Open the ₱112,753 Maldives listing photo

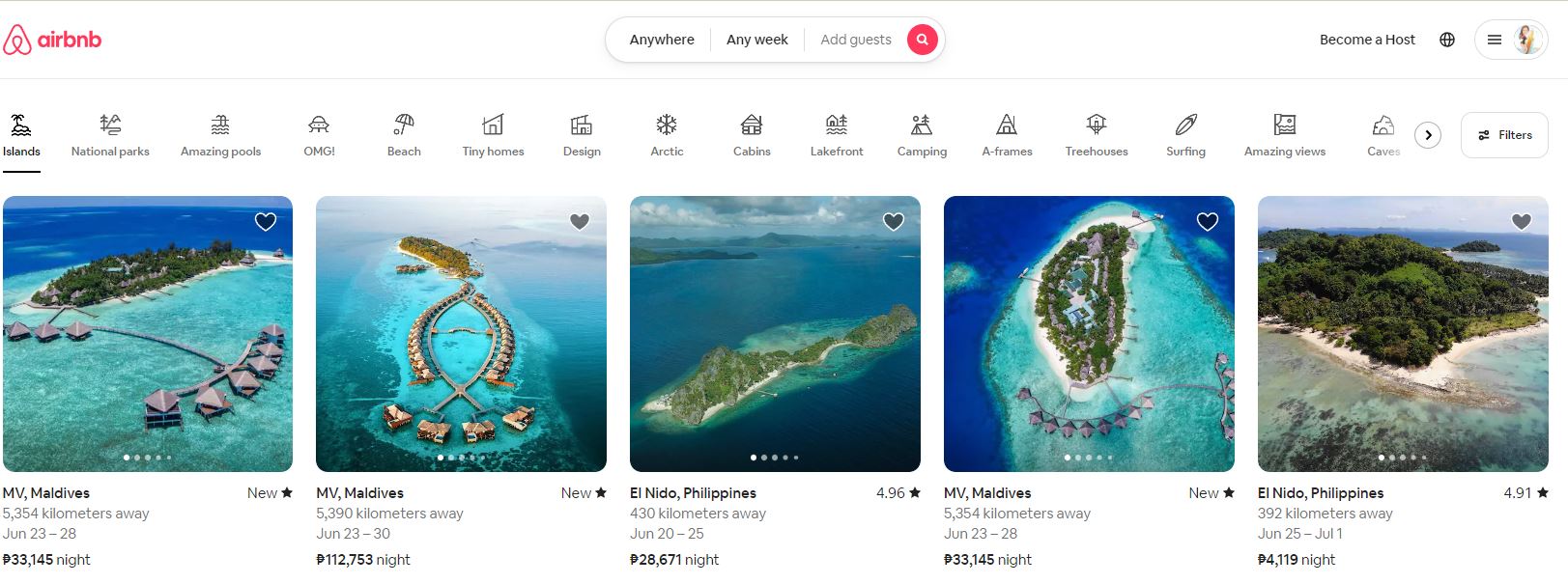[x=461, y=333]
